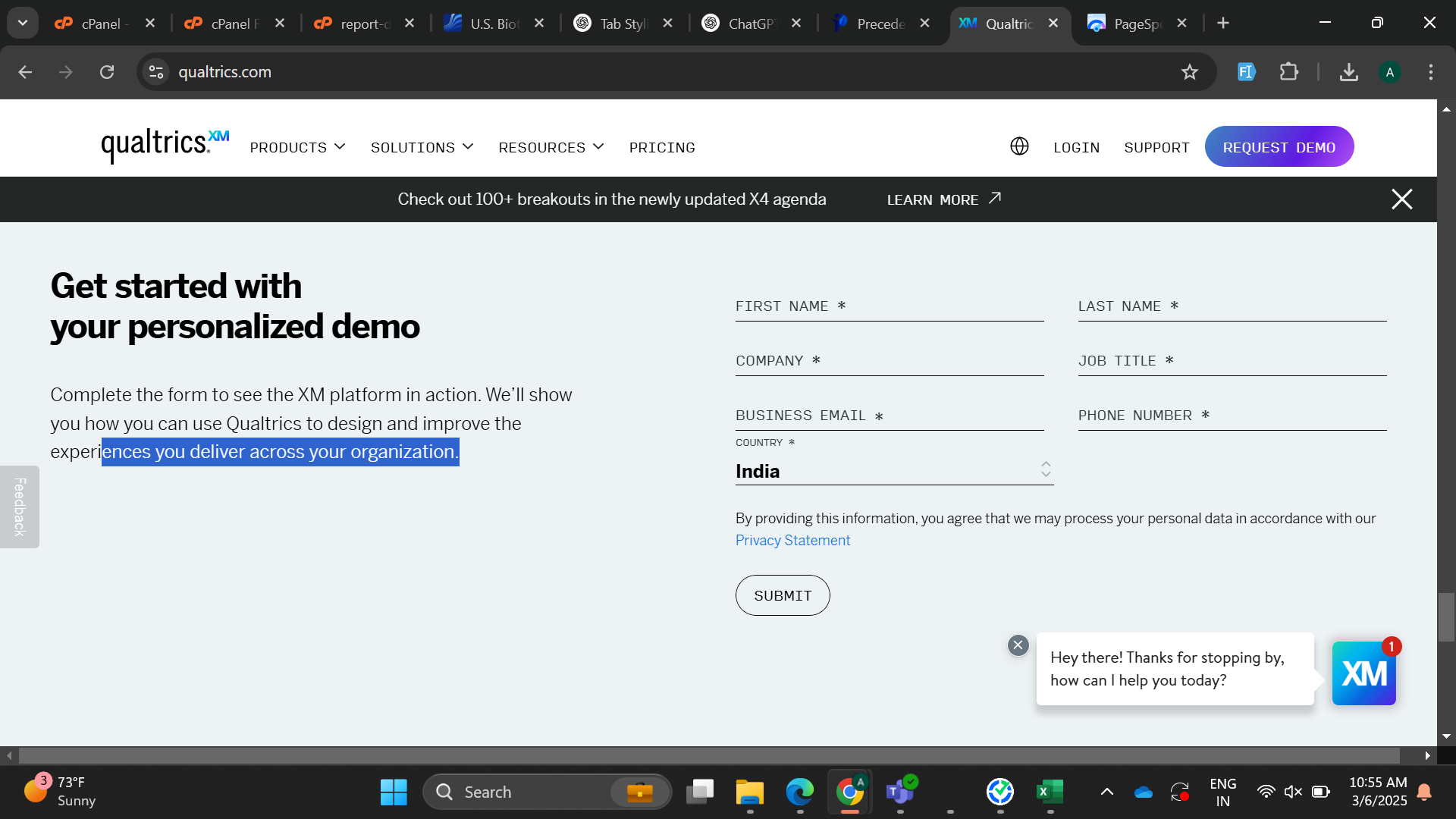Submit the demo request form
1456x819 pixels.
[783, 595]
